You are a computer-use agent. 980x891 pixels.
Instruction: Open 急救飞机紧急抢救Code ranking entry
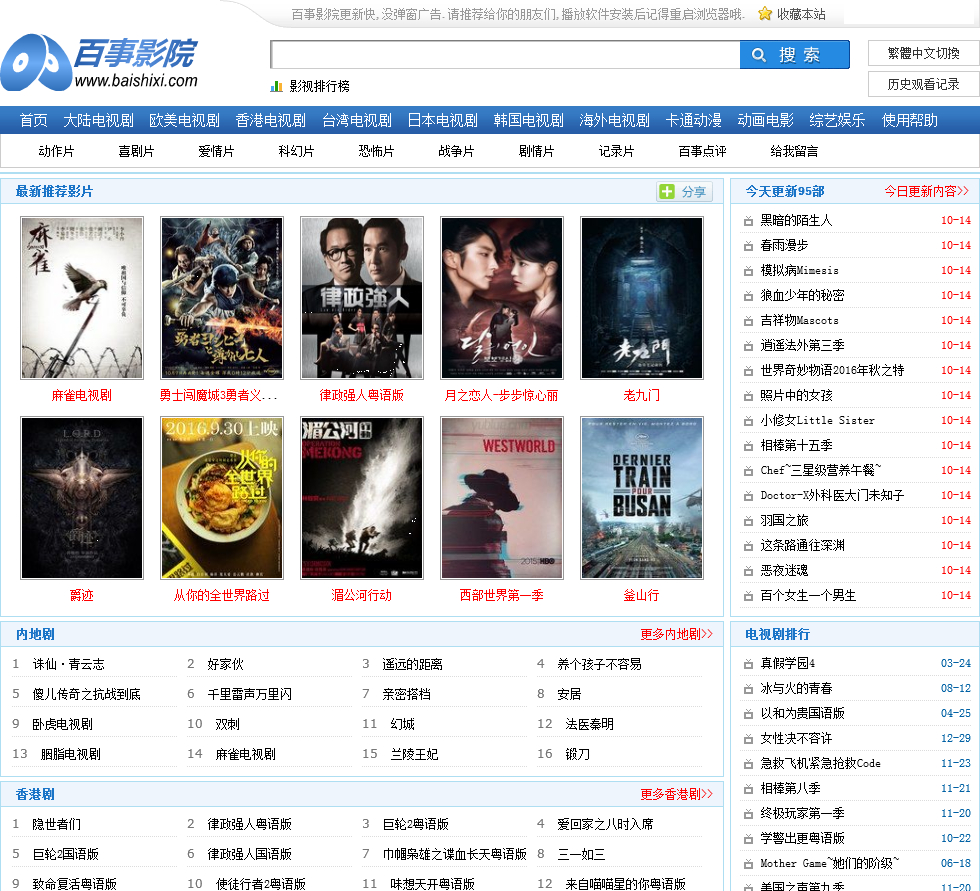821,764
